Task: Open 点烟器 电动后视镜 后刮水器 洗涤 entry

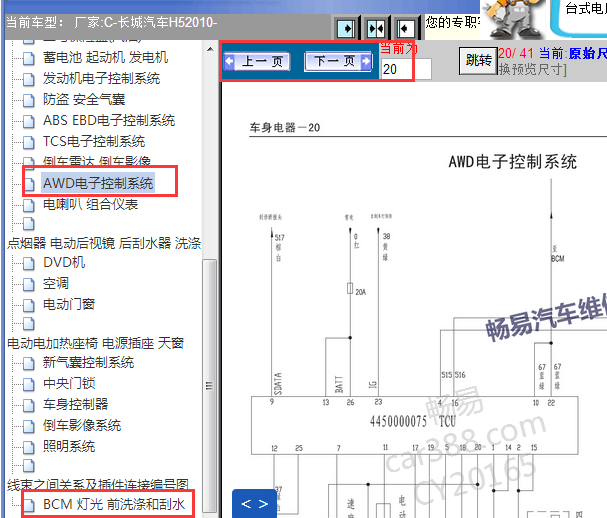Action: coord(104,243)
